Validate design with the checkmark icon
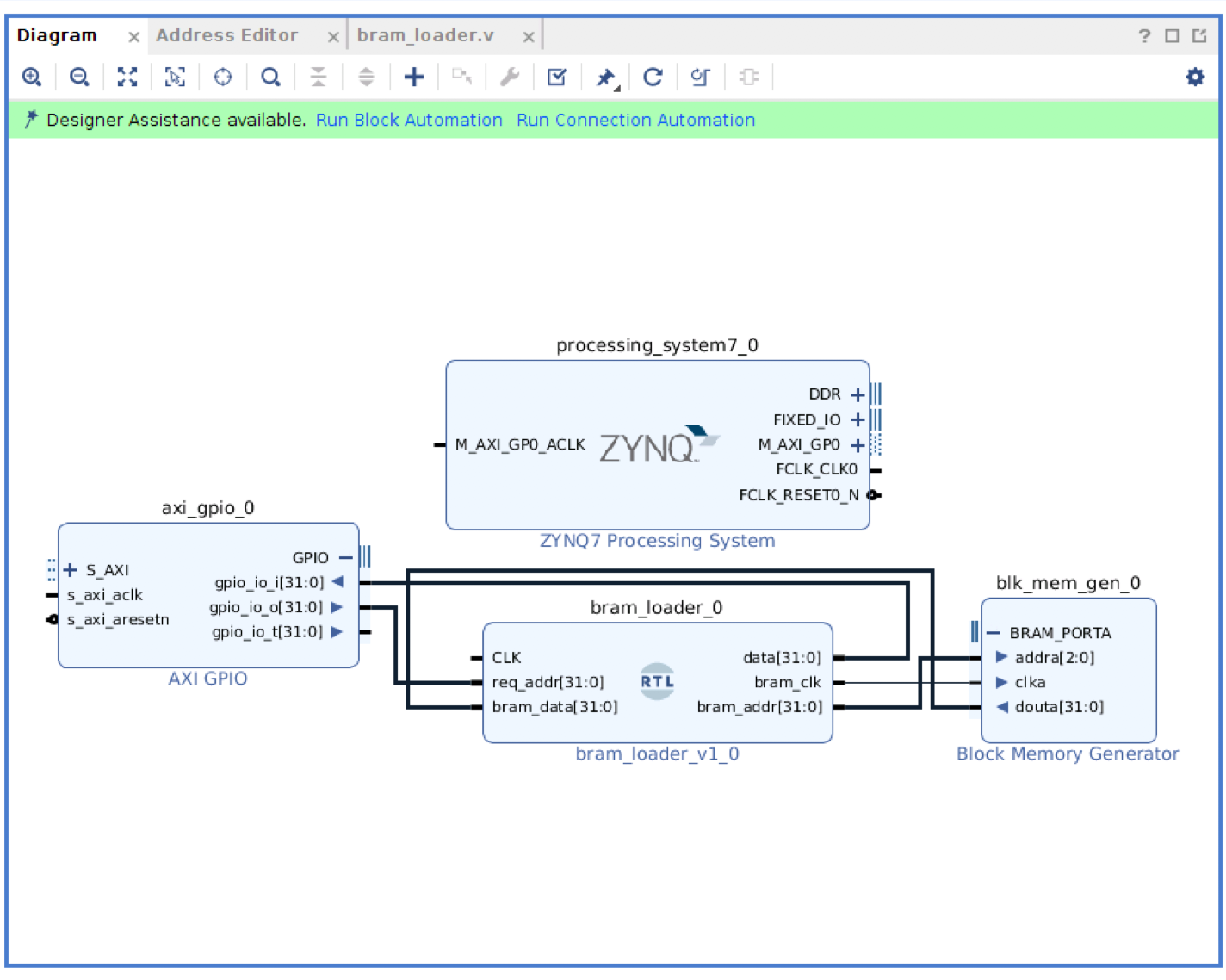The image size is (1226, 980). pyautogui.click(x=557, y=78)
